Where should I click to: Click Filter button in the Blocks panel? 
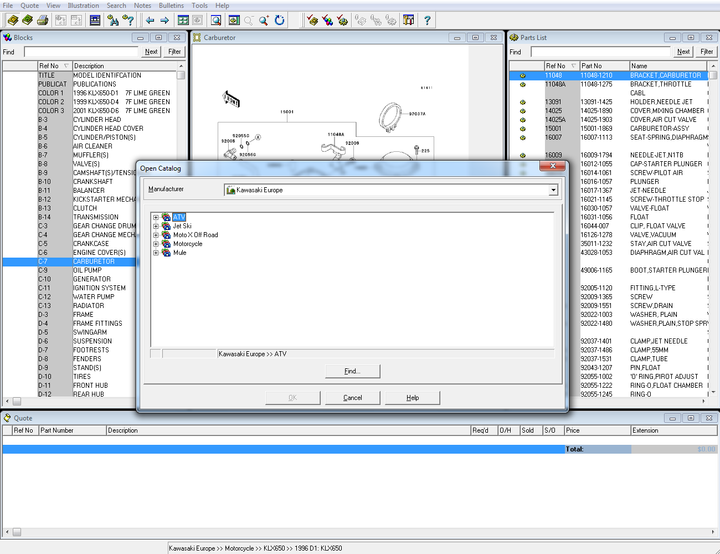pos(174,52)
